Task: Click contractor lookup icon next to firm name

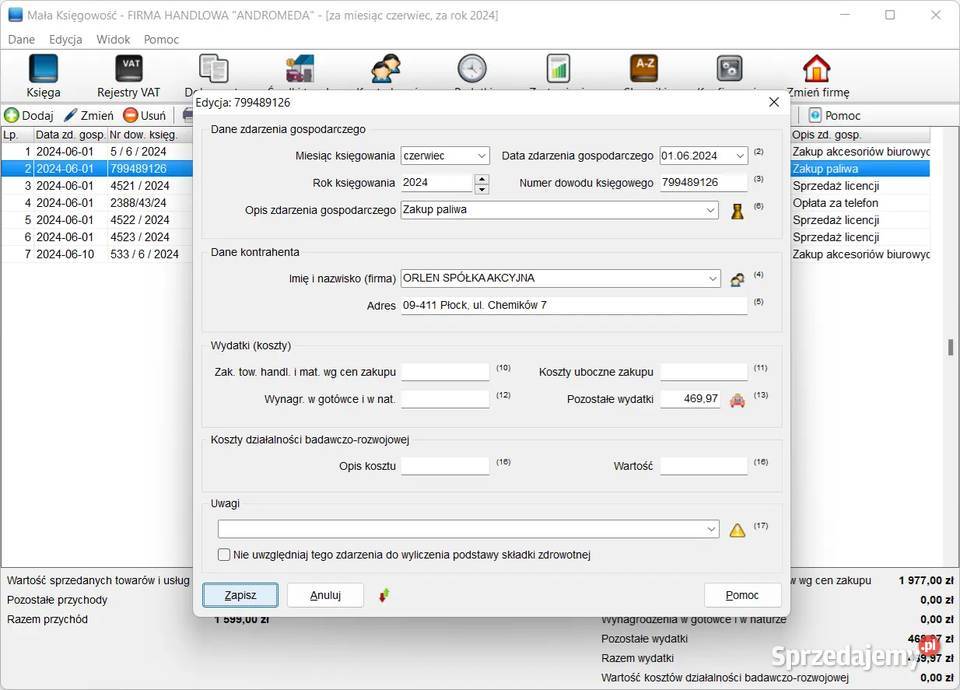Action: click(738, 279)
